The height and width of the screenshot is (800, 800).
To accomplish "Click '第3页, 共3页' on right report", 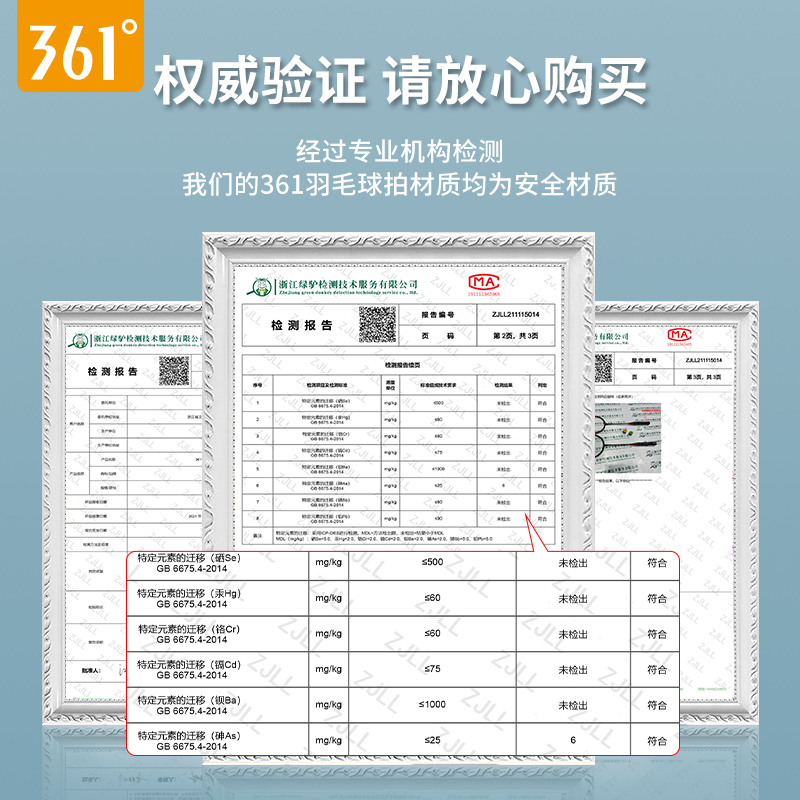I will pos(704,377).
